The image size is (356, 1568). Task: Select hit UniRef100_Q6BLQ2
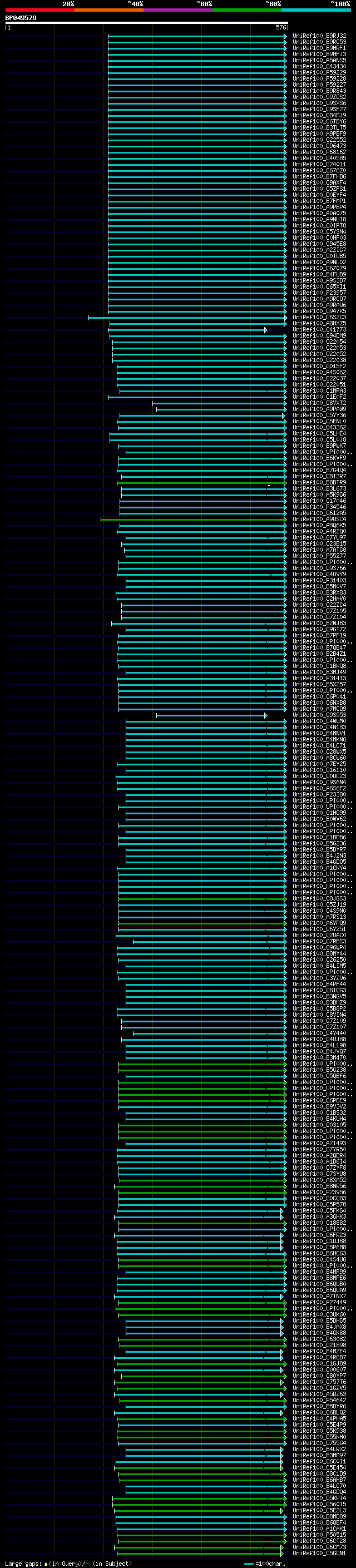click(319, 1413)
